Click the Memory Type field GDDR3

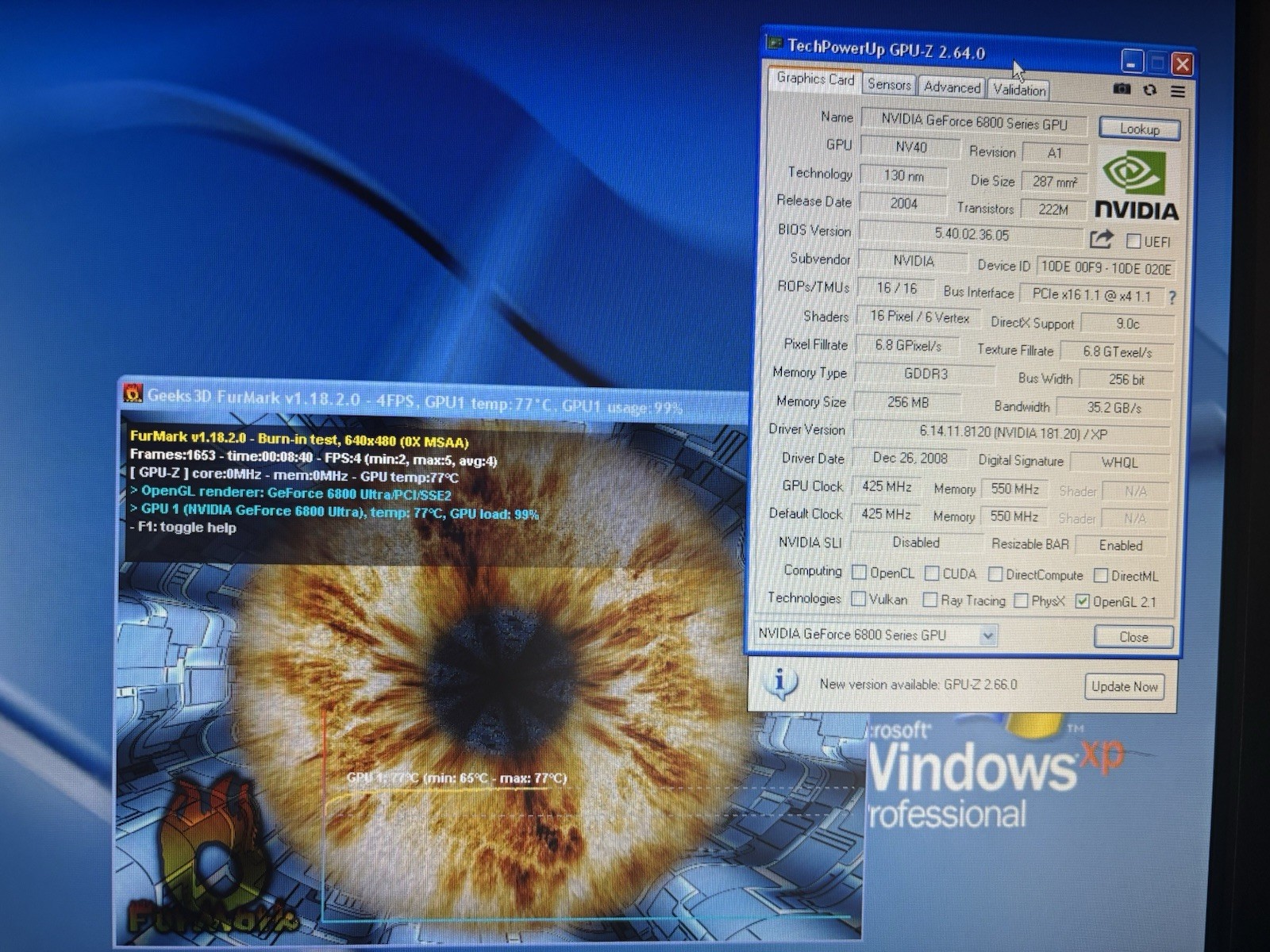coord(925,374)
